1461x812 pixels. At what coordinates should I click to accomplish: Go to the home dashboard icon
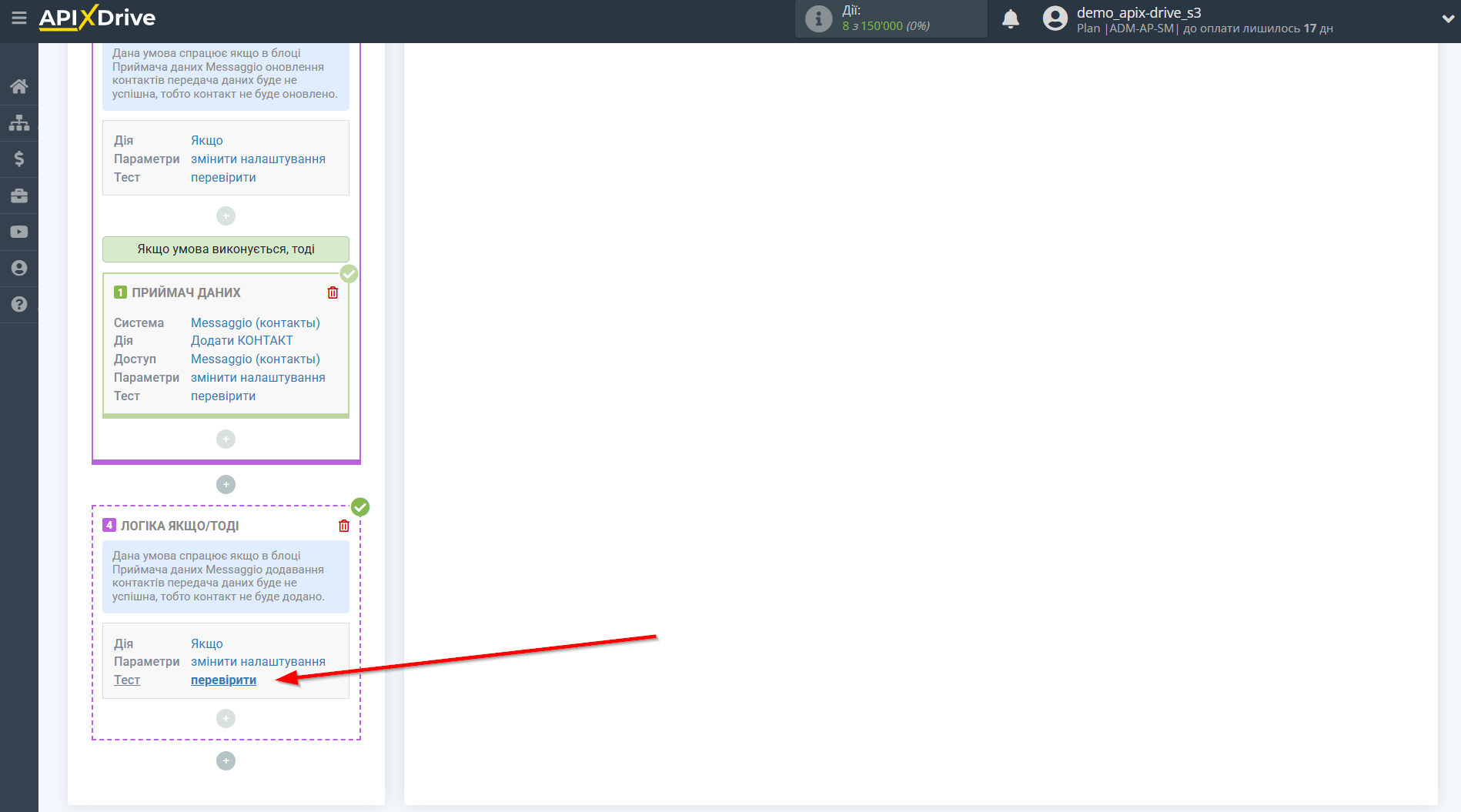pos(19,86)
